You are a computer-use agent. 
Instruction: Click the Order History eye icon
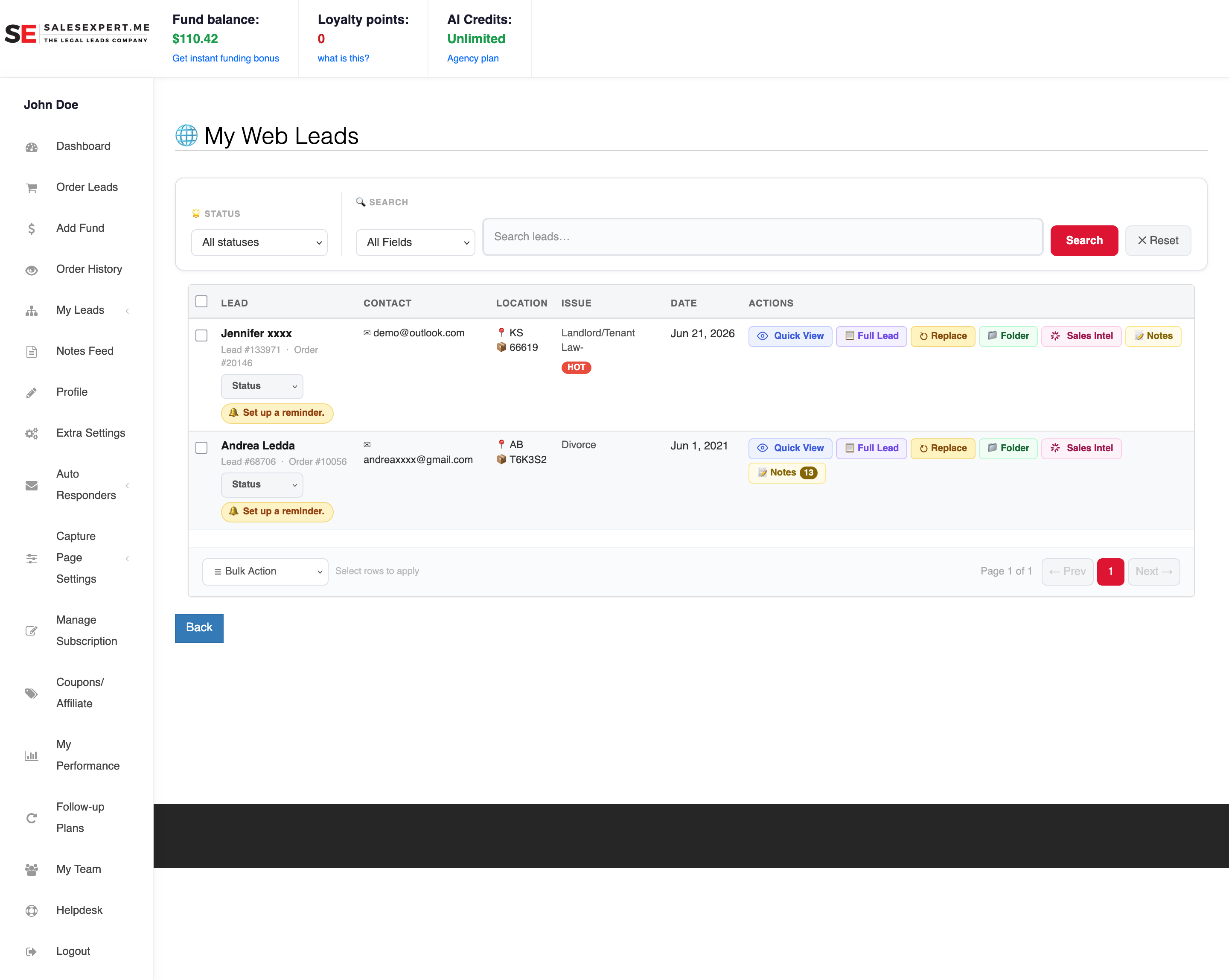31,270
